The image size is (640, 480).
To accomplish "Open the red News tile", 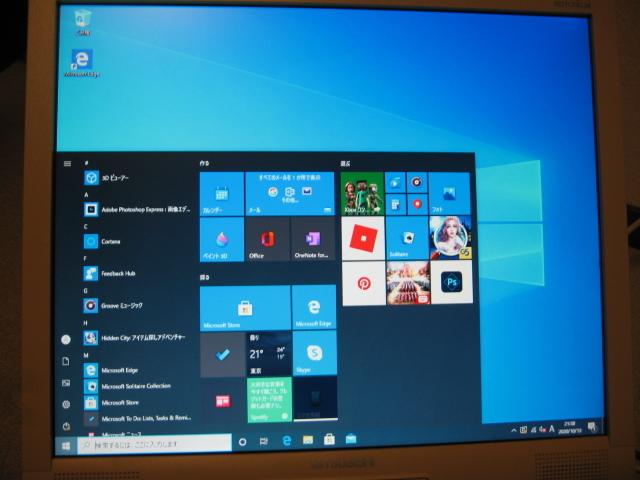I will [x=223, y=401].
